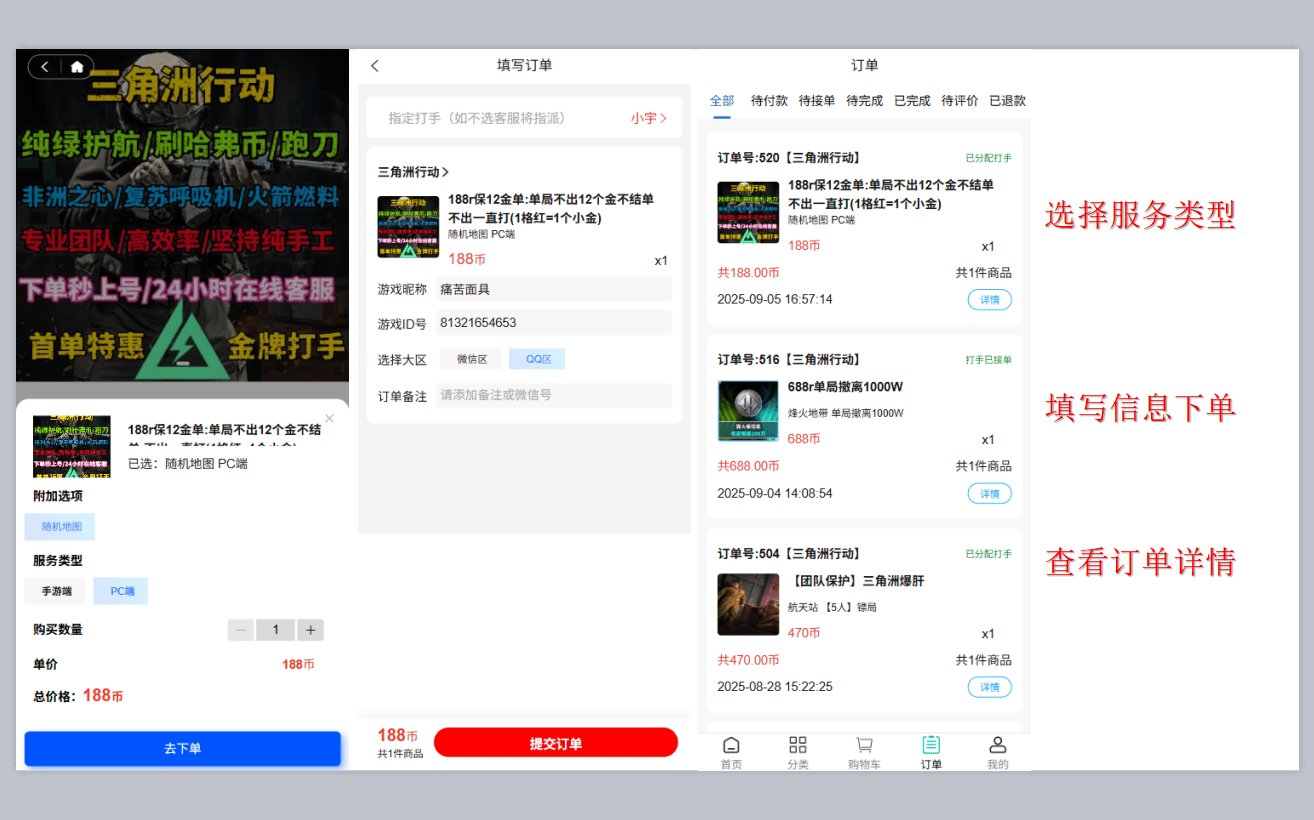Close the product options popup with the X
The height and width of the screenshot is (820, 1314).
pos(329,418)
